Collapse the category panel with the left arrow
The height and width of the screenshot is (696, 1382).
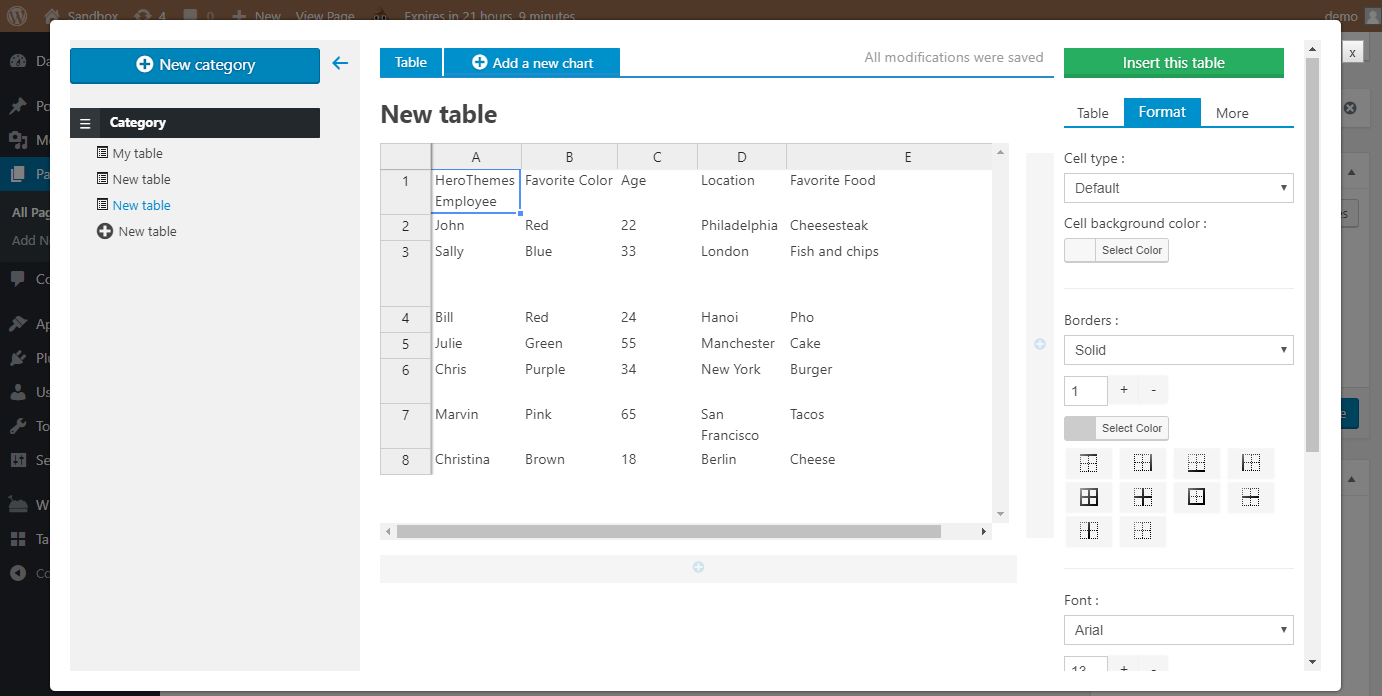point(340,64)
